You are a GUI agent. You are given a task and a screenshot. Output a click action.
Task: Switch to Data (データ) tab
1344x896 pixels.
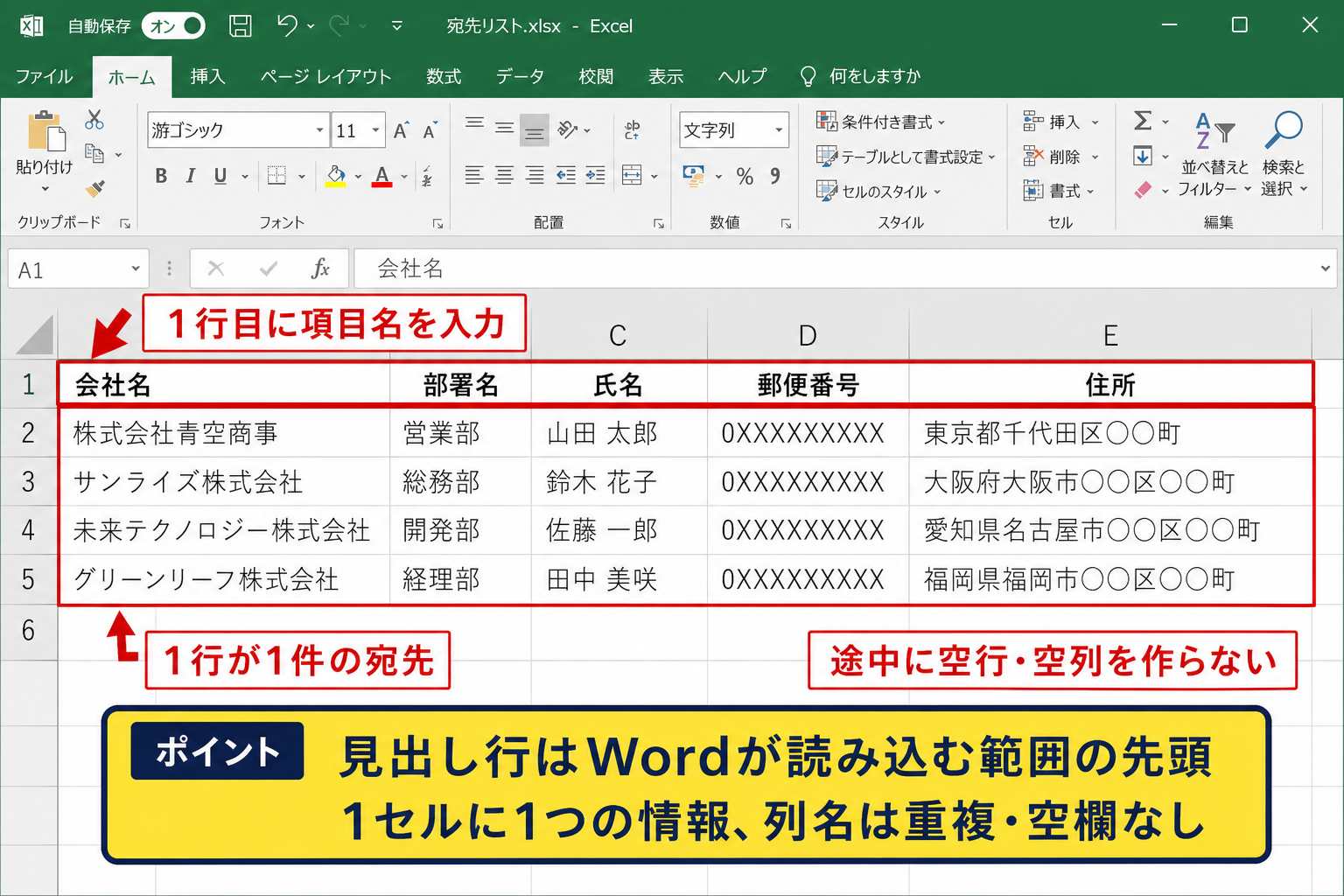coord(520,77)
